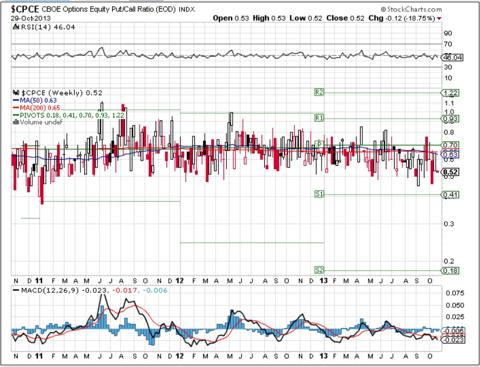Click the S2 pivot marker box
Viewport: 480px width, 367px height.
pos(319,270)
